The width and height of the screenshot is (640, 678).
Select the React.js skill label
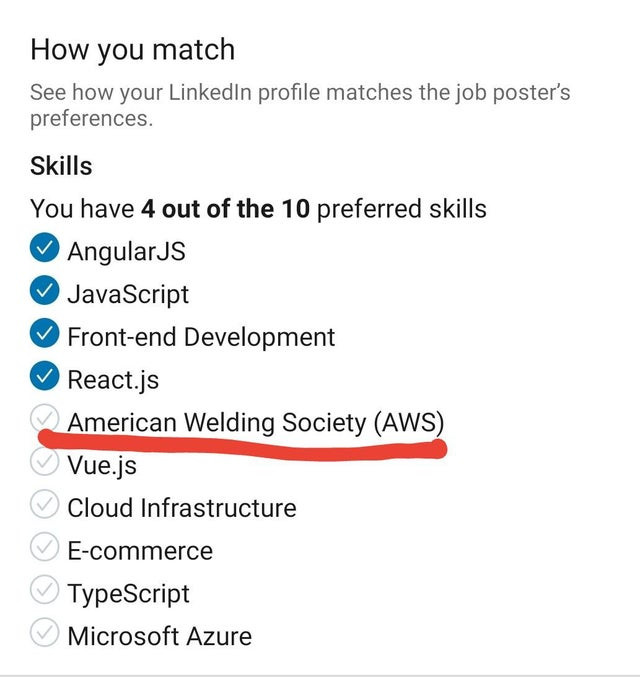pyautogui.click(x=113, y=380)
